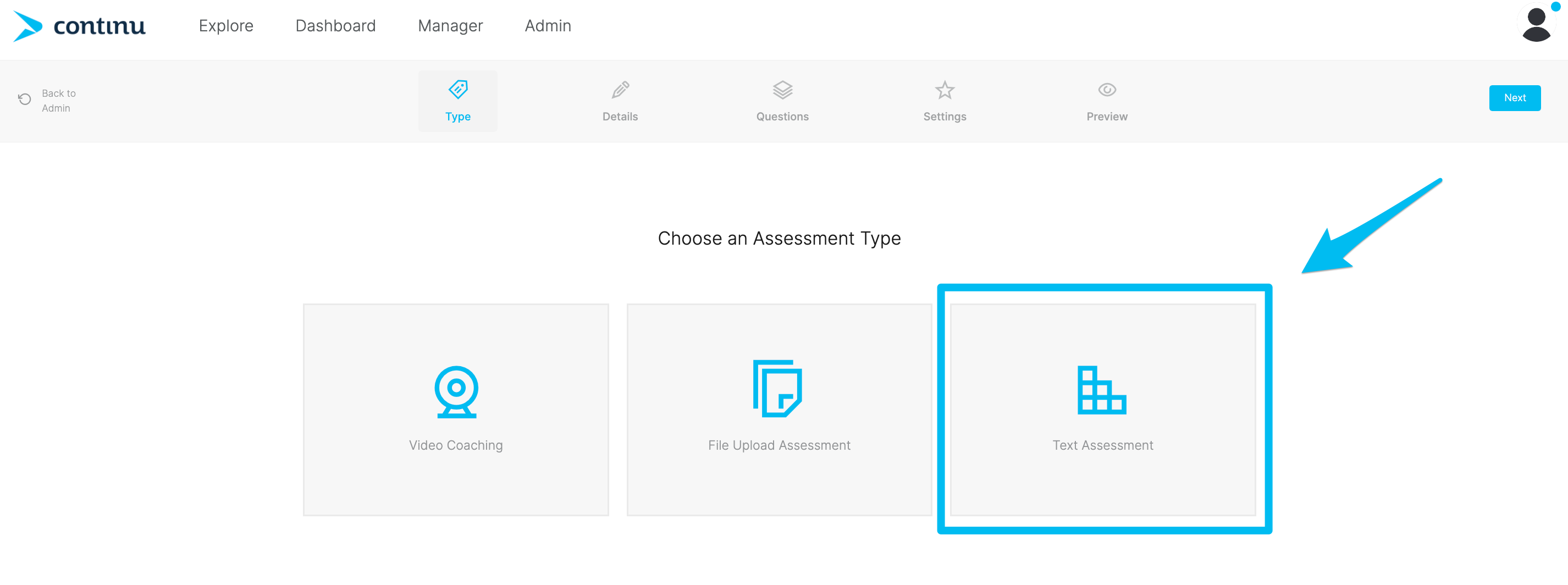Select the Video Coaching webcam icon
The image size is (1568, 585).
456,391
